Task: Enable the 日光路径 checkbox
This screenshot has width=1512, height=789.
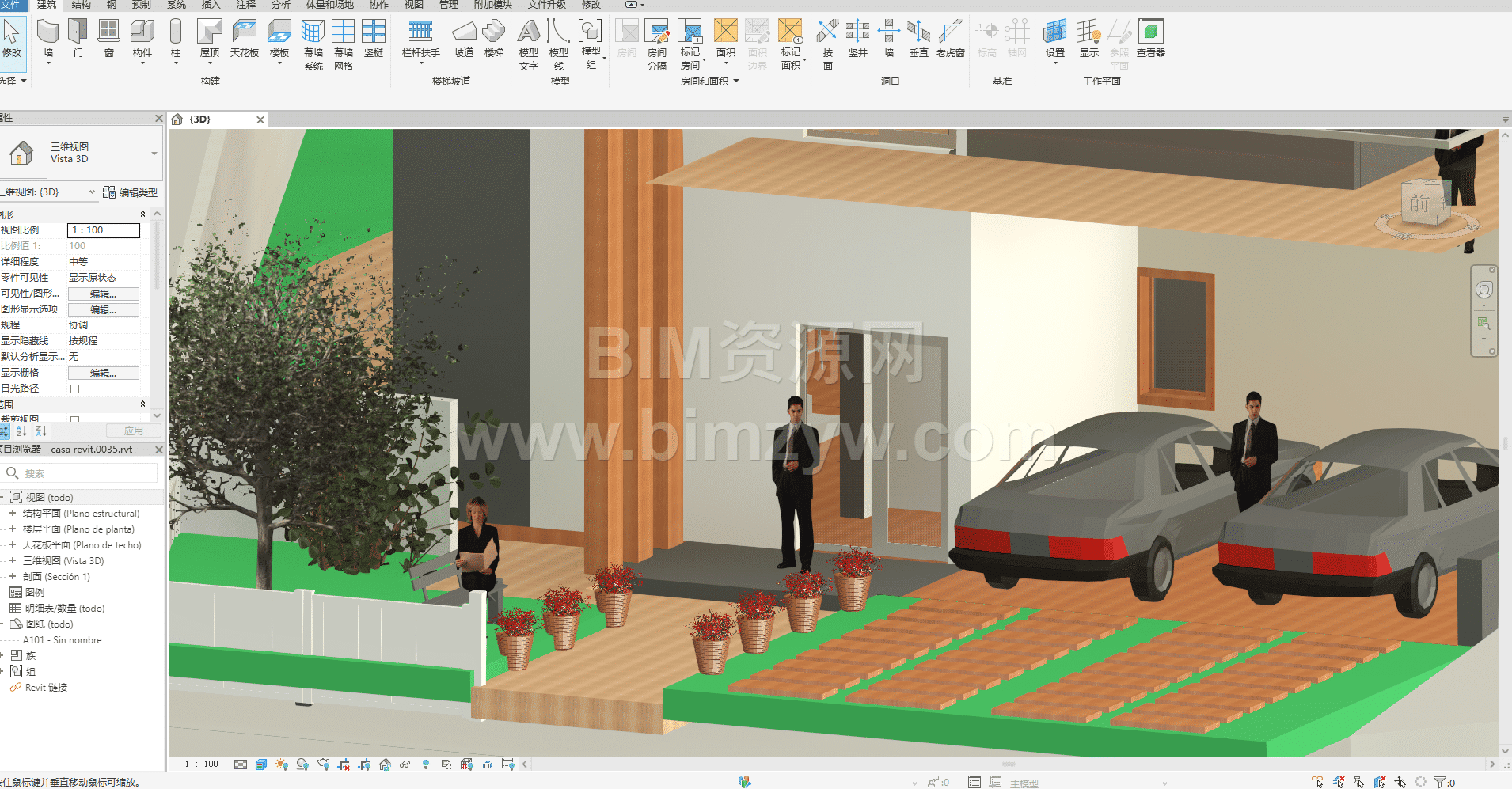Action: coord(75,389)
